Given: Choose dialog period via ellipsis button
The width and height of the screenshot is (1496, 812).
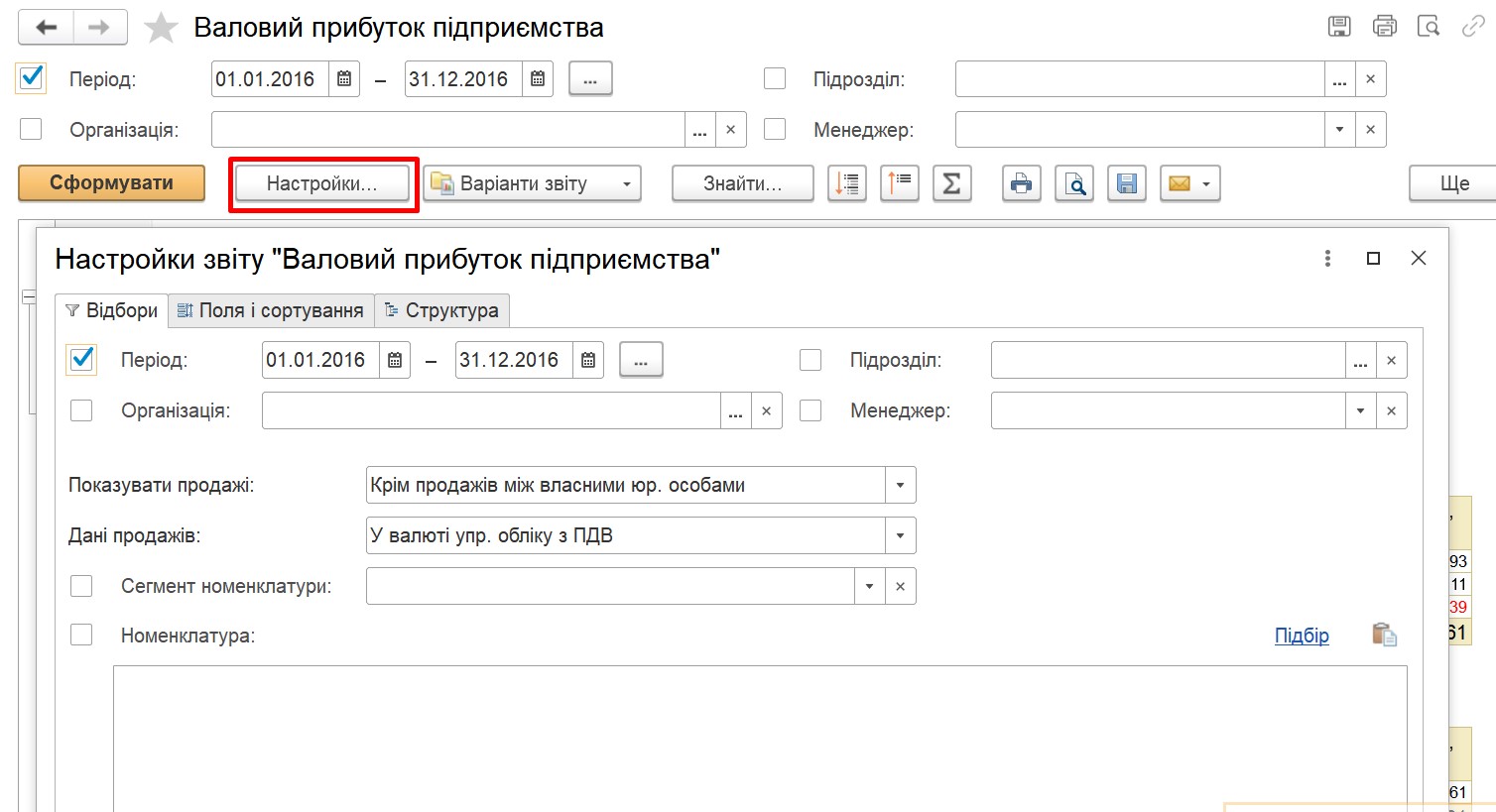Looking at the screenshot, I should pos(641,360).
